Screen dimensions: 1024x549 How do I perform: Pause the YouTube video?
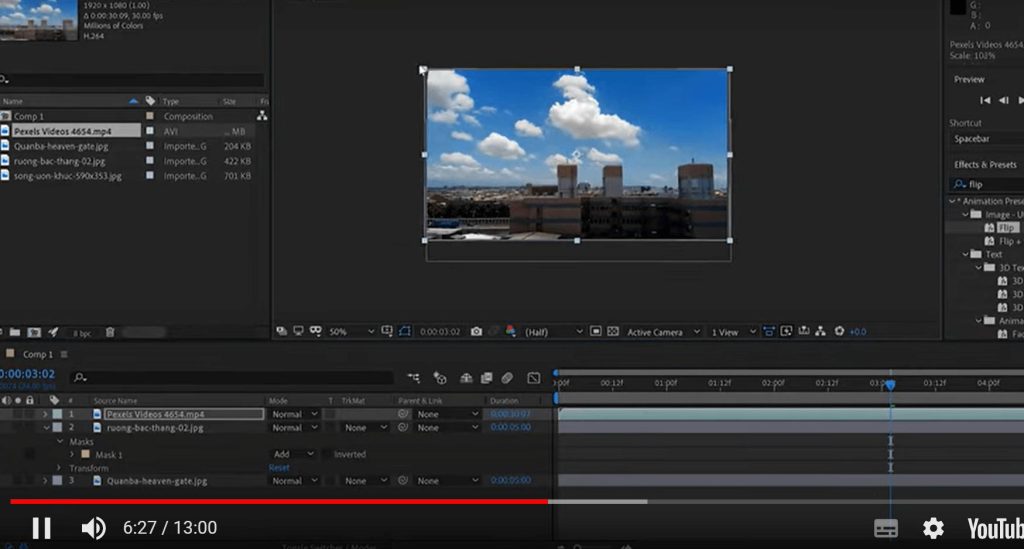point(42,528)
